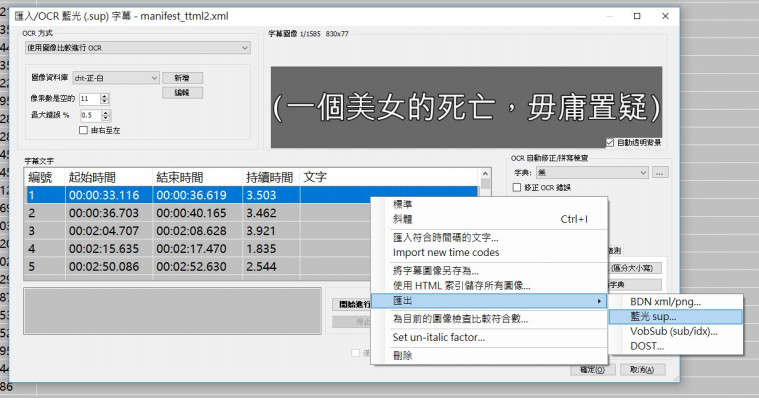Choose 標準 in the context menu

pyautogui.click(x=489, y=204)
